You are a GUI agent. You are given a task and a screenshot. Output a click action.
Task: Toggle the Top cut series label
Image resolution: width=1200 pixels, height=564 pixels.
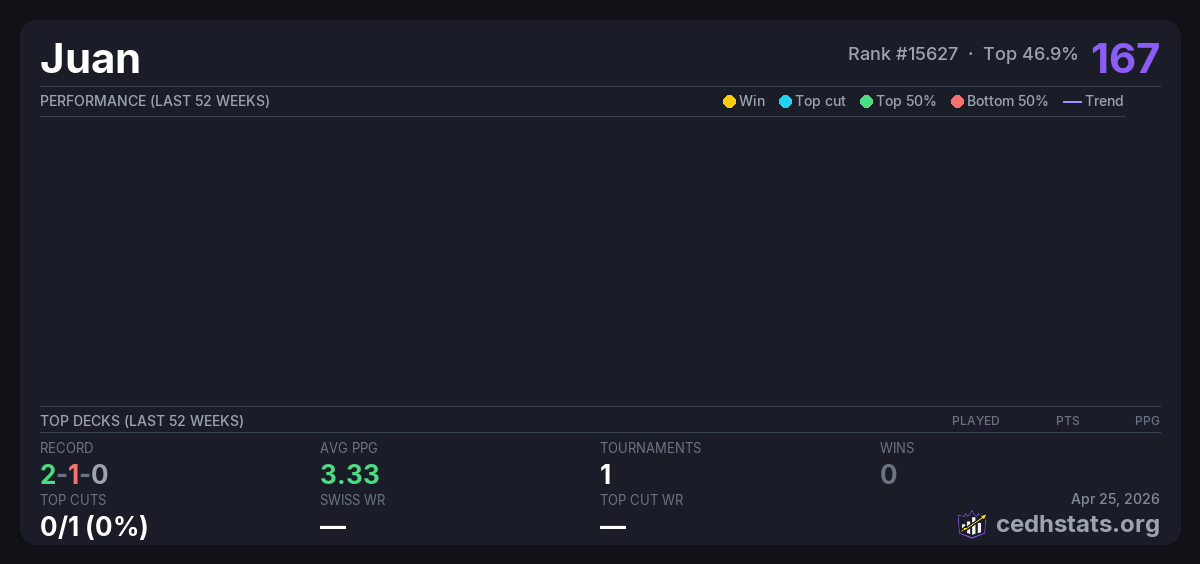820,101
